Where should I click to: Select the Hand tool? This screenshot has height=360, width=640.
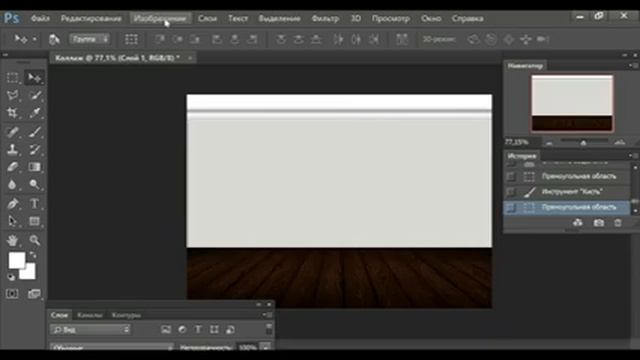coord(12,240)
